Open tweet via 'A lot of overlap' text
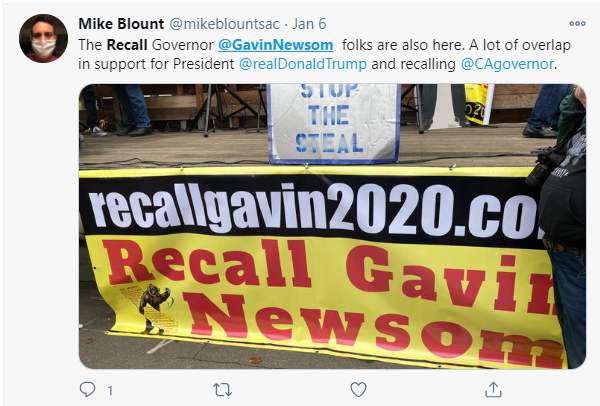Viewport: 600px width, 406px height. [520, 45]
